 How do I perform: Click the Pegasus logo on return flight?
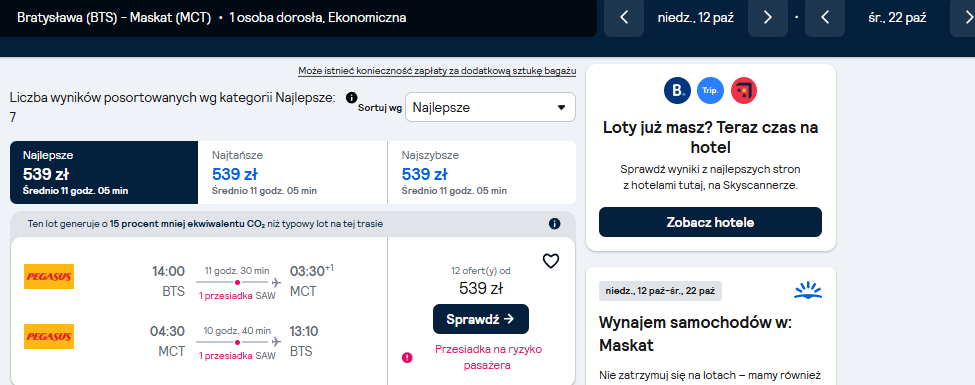click(x=49, y=336)
